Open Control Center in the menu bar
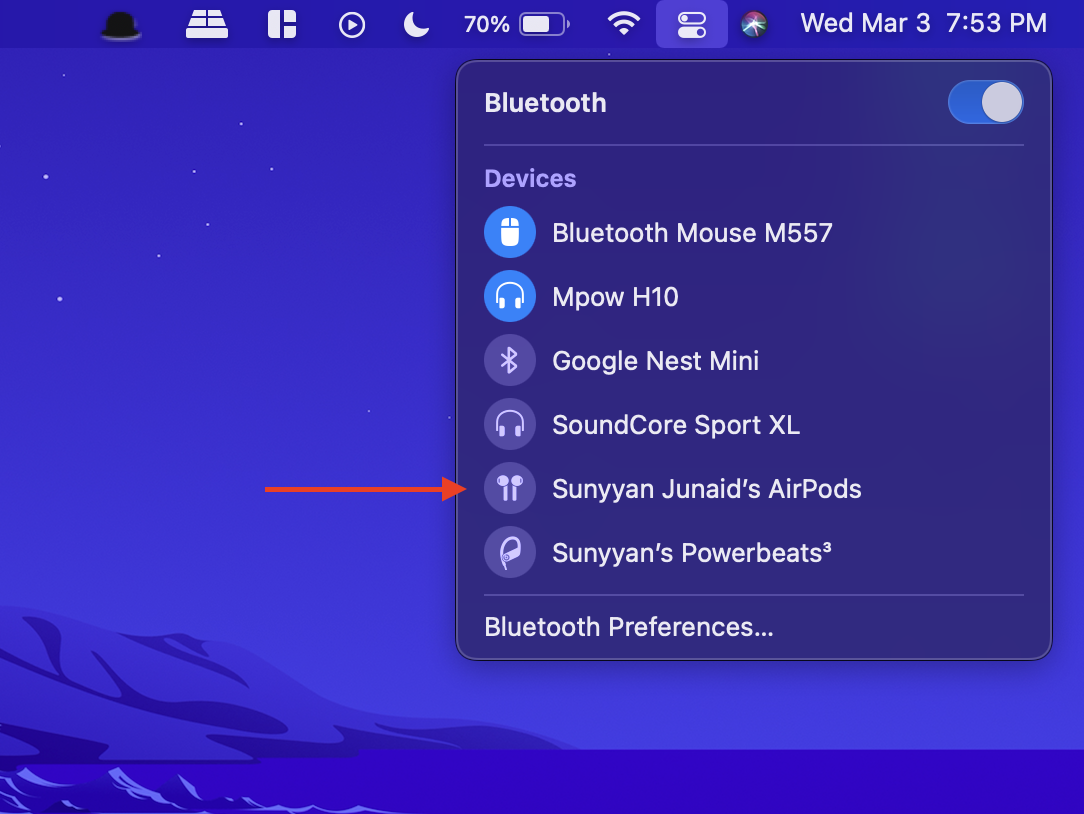Viewport: 1084px width, 814px height. click(691, 25)
